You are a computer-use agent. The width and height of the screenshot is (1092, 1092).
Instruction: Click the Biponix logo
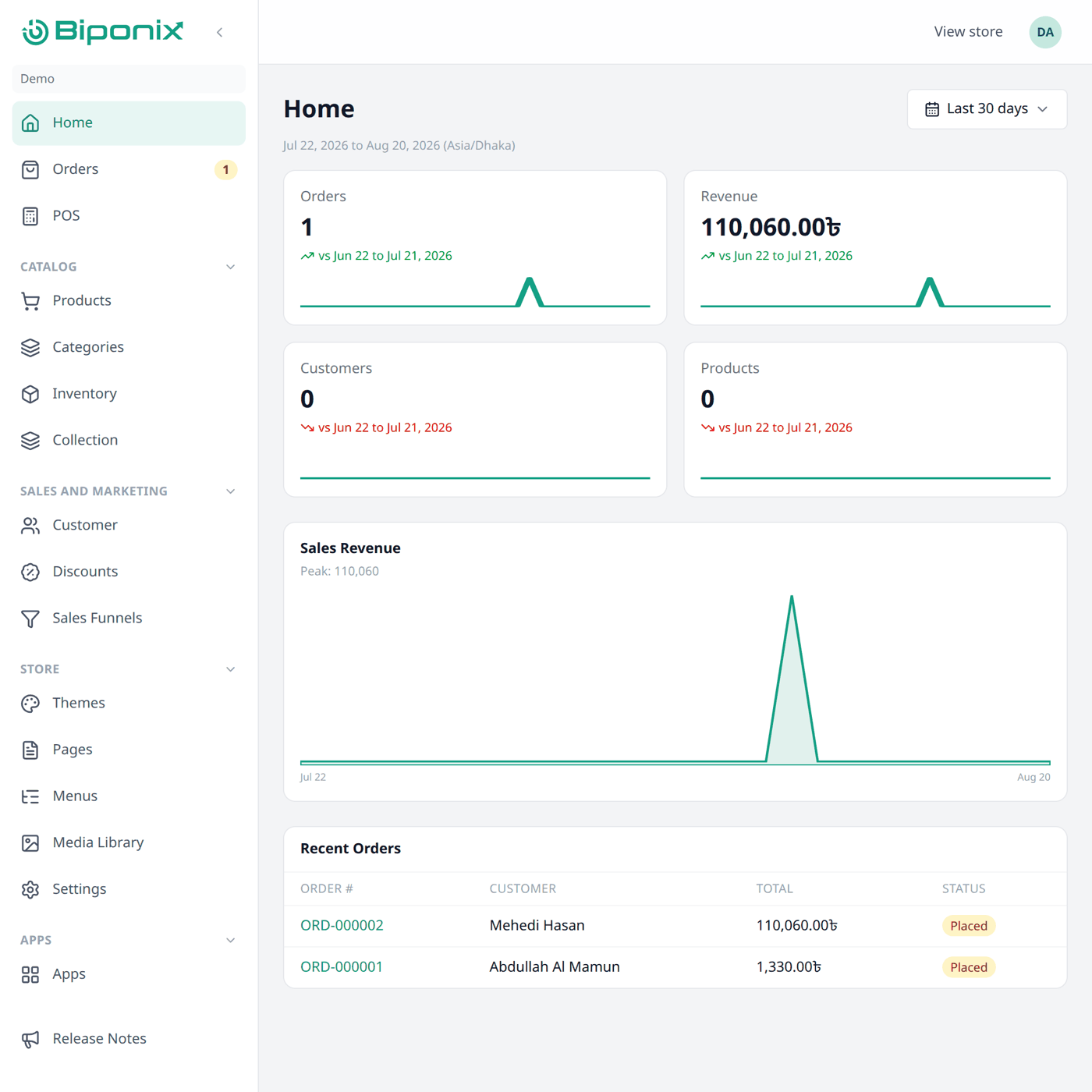coord(102,31)
